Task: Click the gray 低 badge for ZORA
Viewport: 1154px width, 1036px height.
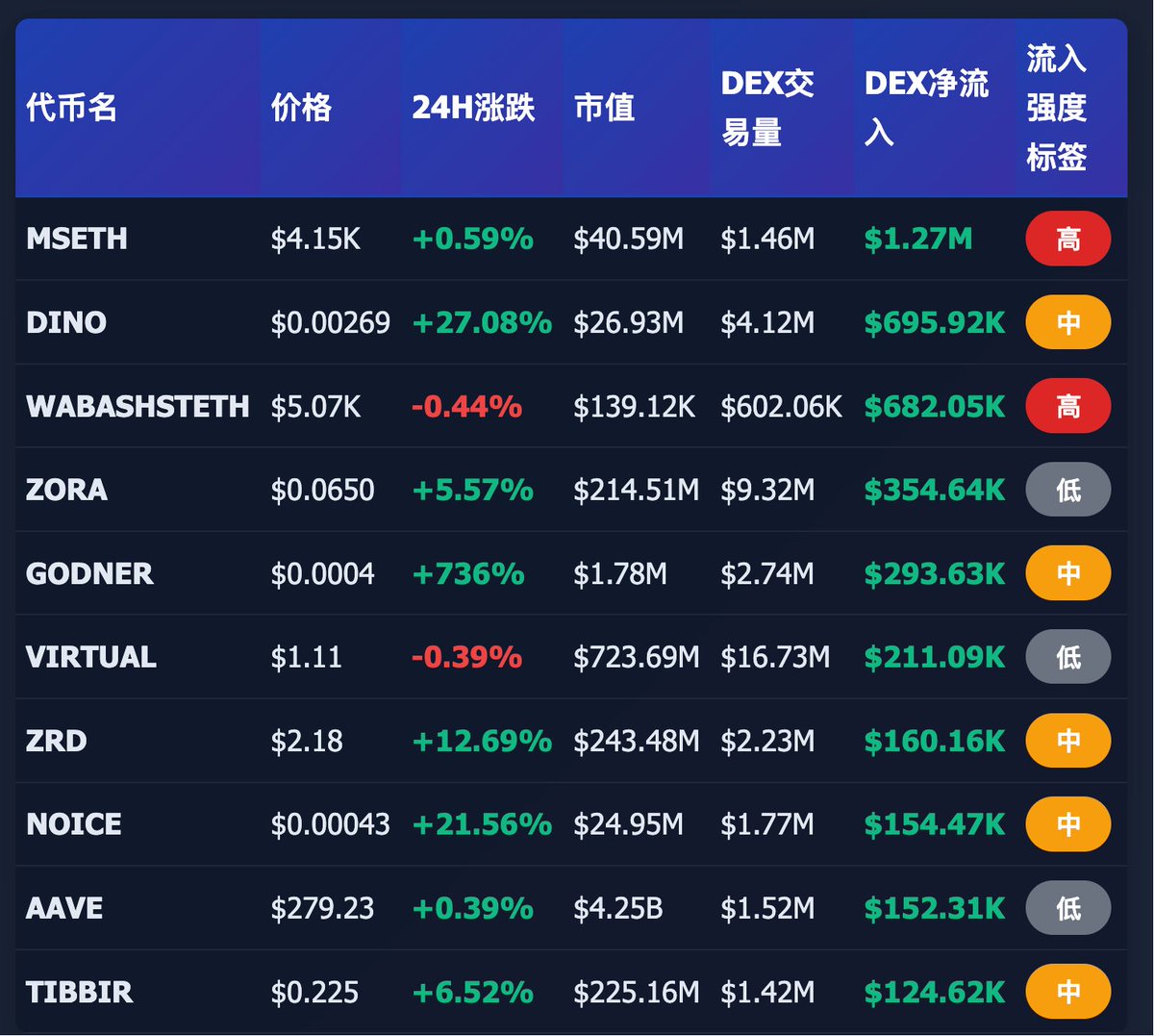Action: [x=1067, y=490]
